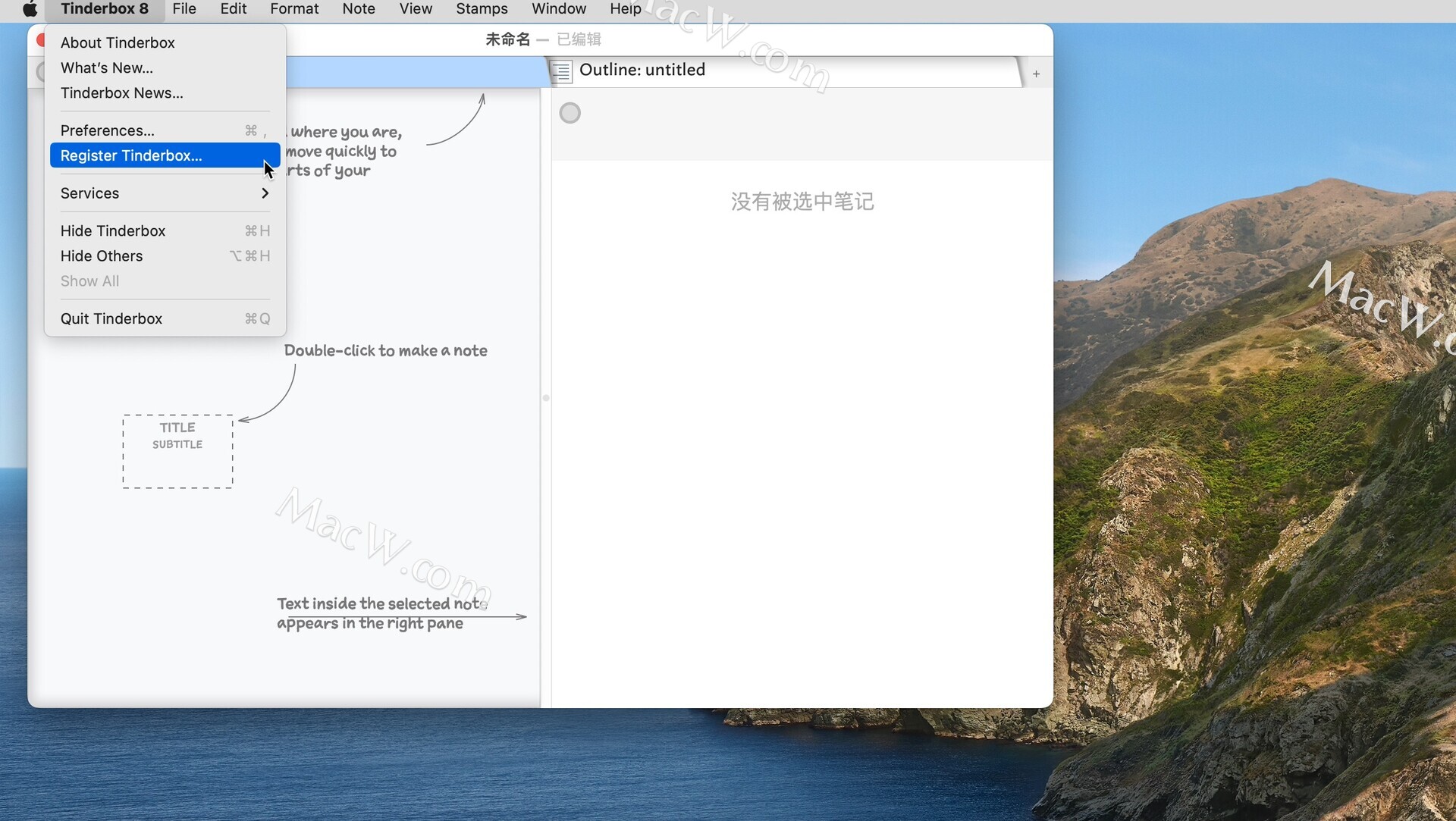Select Hide Tinderbox
Viewport: 1456px width, 821px height.
pyautogui.click(x=165, y=230)
